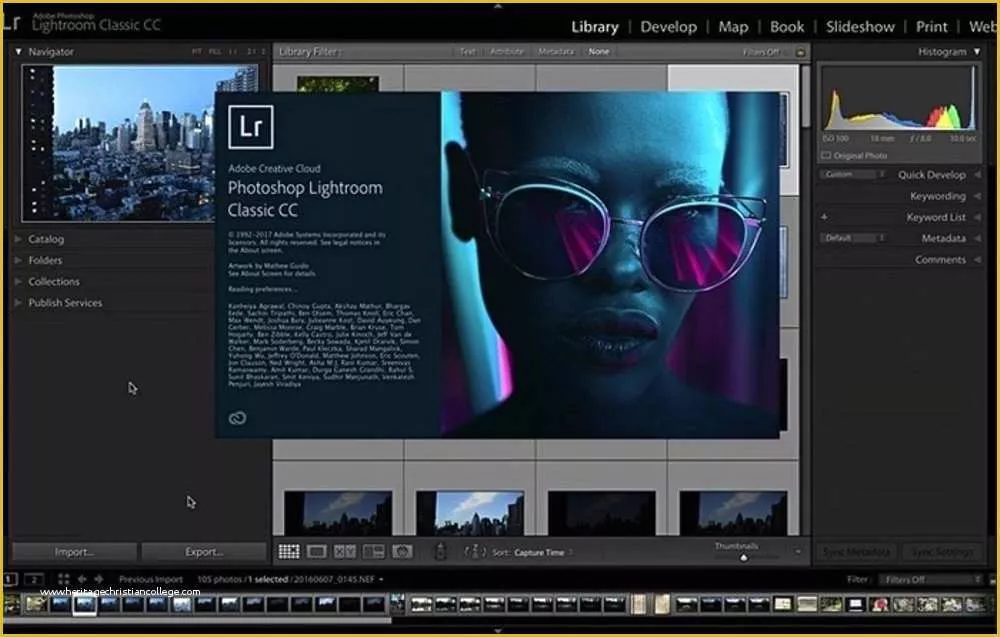Expand the Collections panel
Screen dimensions: 1000x637
[x=18, y=281]
